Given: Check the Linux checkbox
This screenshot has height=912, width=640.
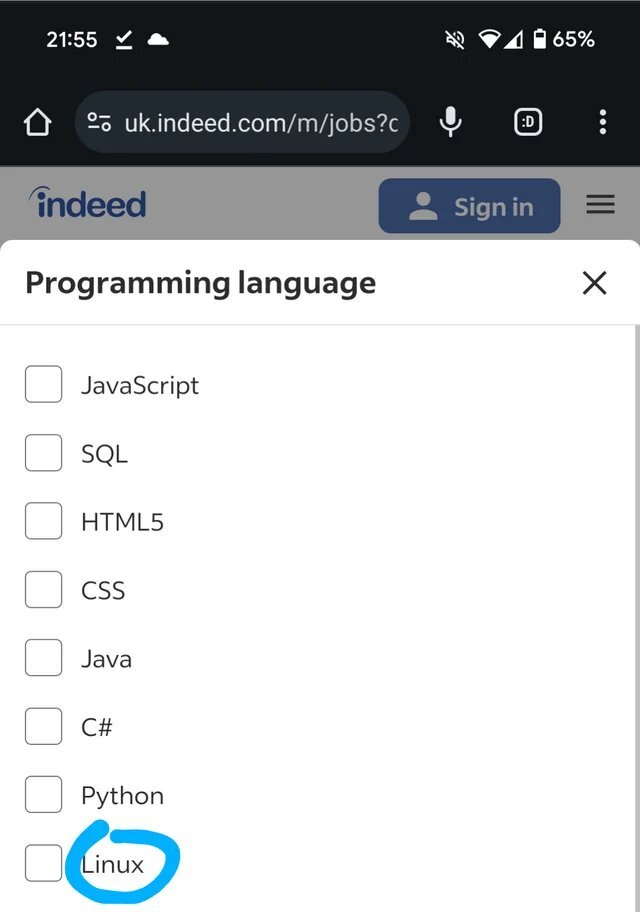Looking at the screenshot, I should point(43,863).
